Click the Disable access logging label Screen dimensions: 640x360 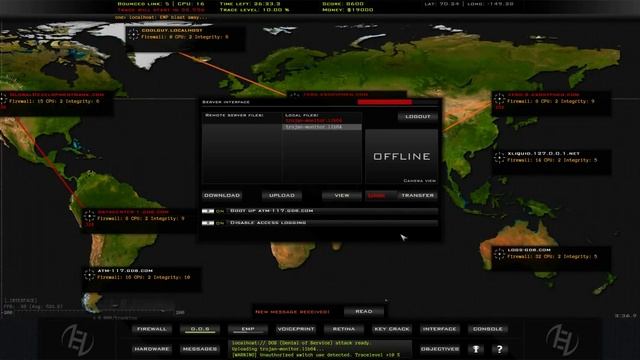coord(268,223)
